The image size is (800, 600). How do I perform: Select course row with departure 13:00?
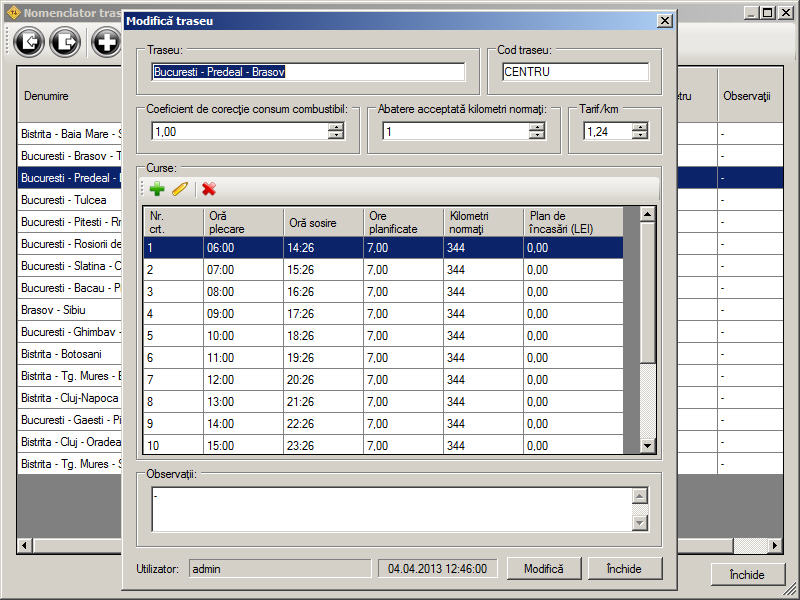point(384,402)
